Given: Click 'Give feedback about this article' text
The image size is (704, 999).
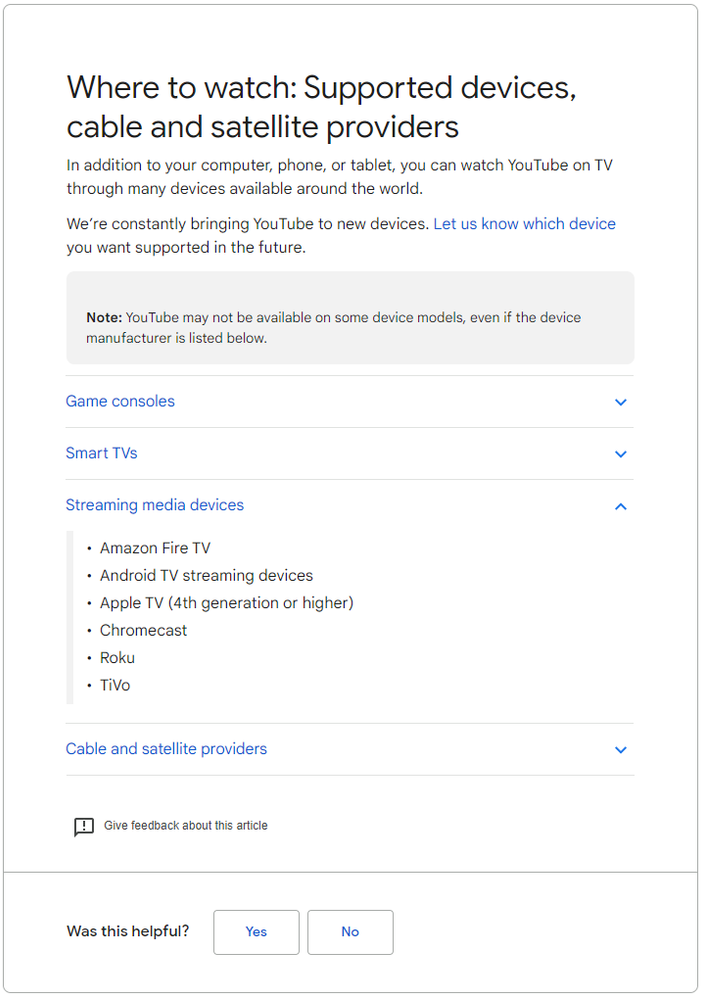Looking at the screenshot, I should tap(185, 826).
